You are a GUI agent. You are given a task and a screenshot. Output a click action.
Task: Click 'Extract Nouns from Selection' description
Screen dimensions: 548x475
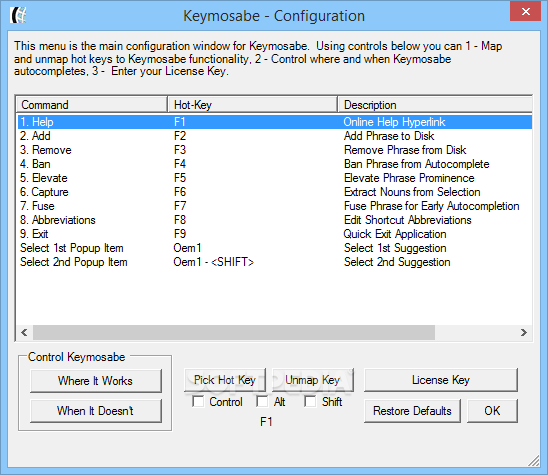click(x=412, y=192)
